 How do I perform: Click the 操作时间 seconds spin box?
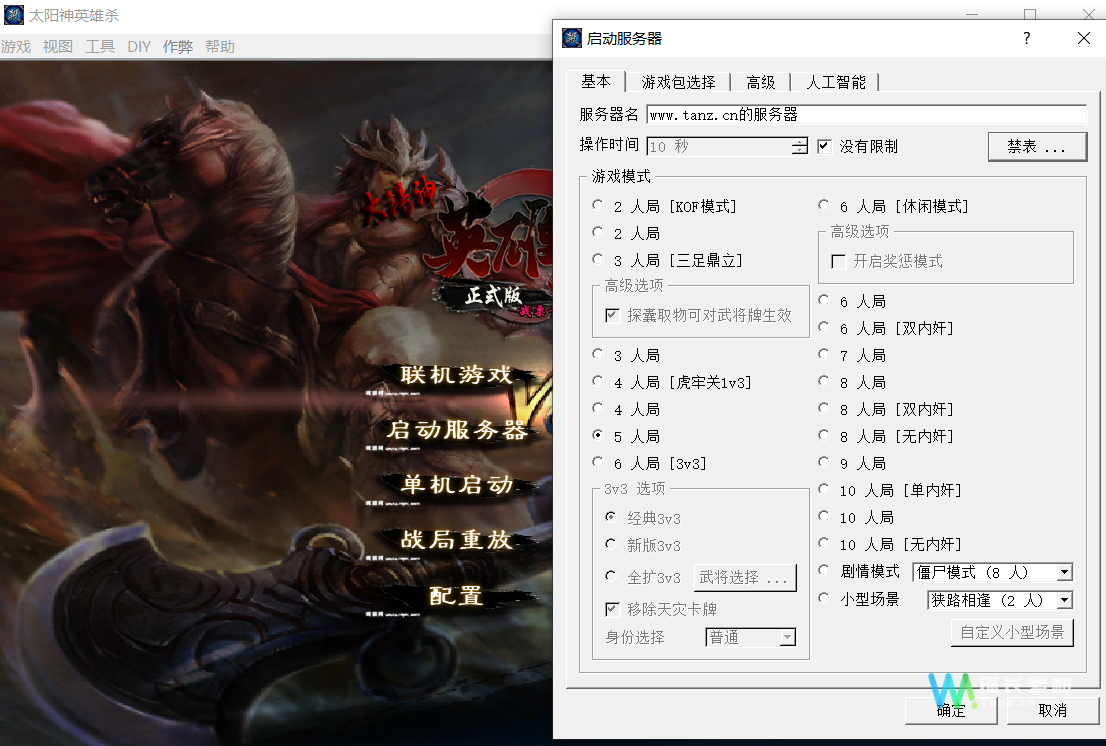pos(727,146)
